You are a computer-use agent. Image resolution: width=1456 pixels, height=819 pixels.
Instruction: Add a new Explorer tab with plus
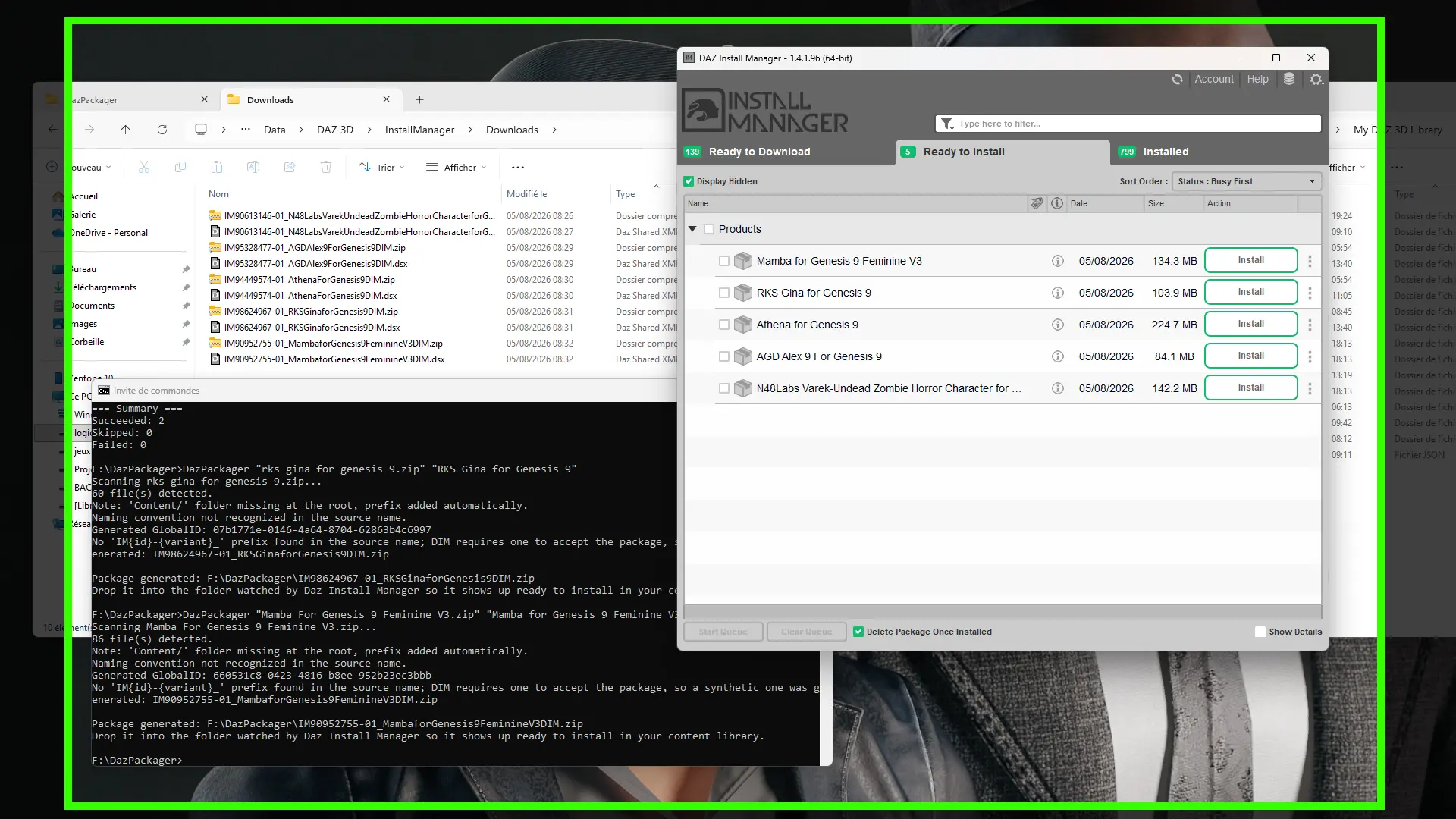pyautogui.click(x=419, y=99)
